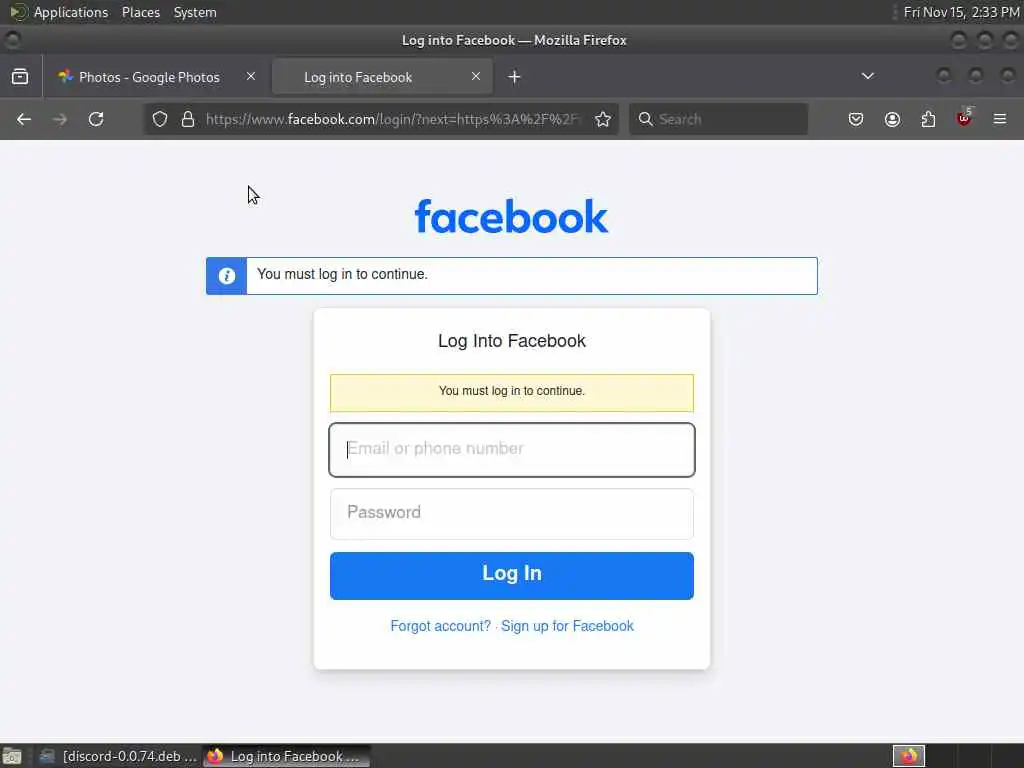
Task: Click the Email or phone number field
Action: (x=512, y=449)
